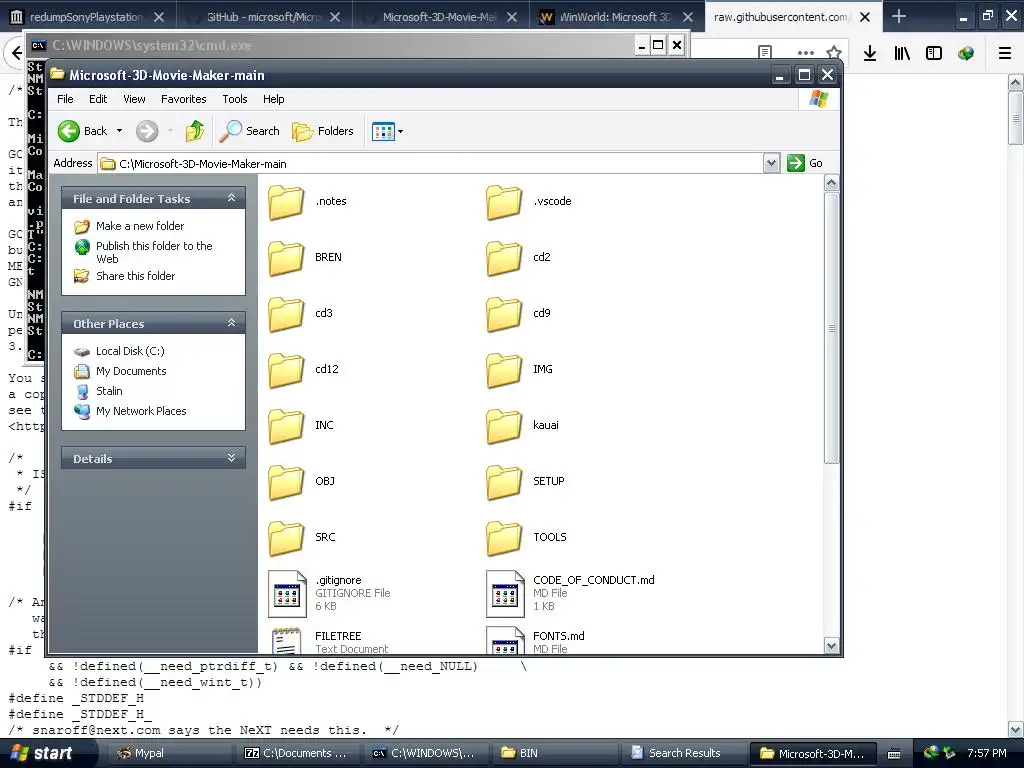The image size is (1024, 768).
Task: Select the cd9 folder icon
Action: (x=504, y=314)
